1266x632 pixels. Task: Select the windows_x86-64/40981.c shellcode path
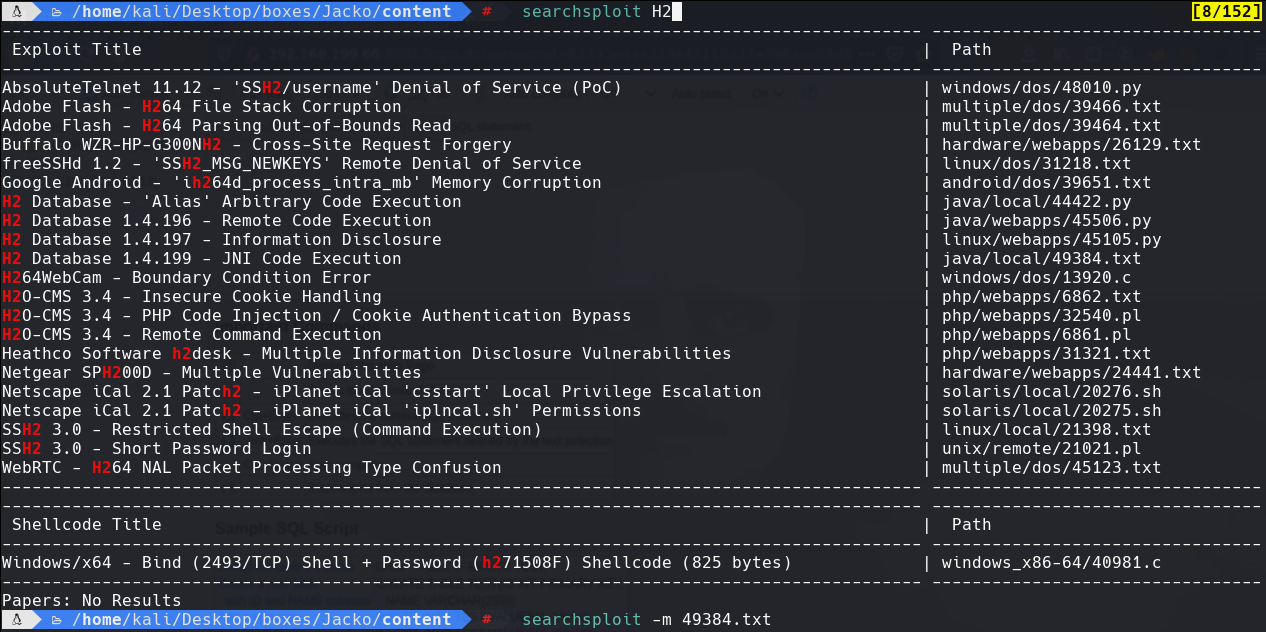(x=1048, y=562)
